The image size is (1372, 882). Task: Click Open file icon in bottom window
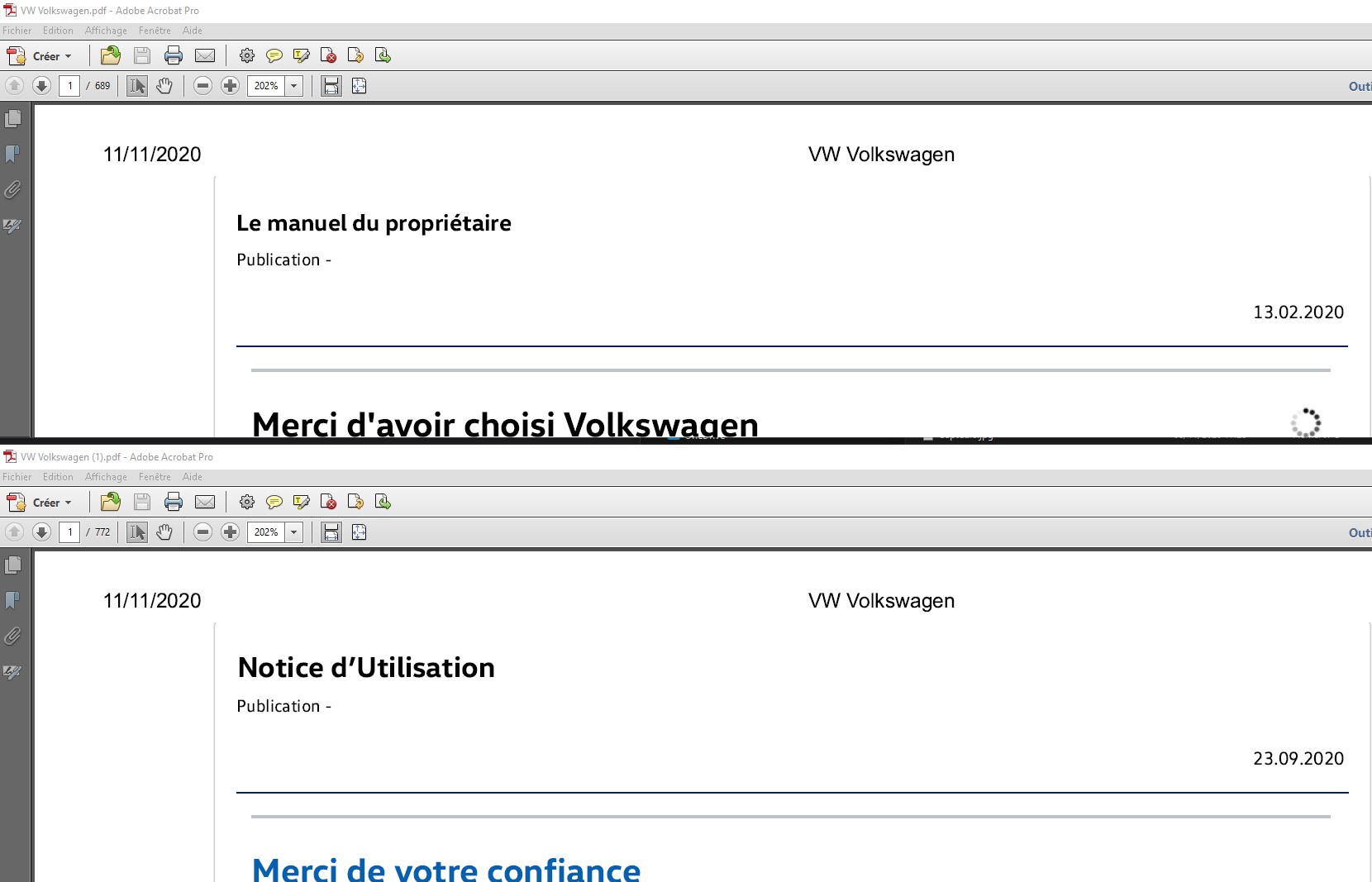pyautogui.click(x=110, y=502)
